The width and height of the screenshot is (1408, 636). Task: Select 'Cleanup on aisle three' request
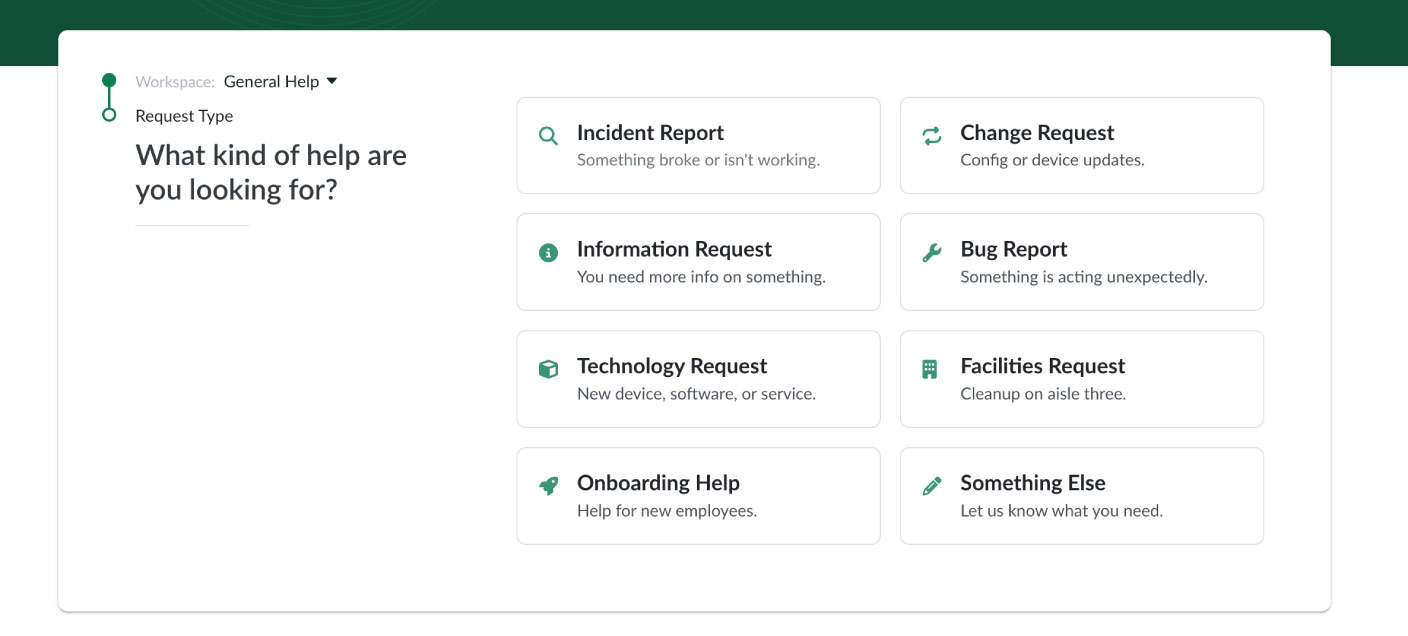coord(1043,394)
